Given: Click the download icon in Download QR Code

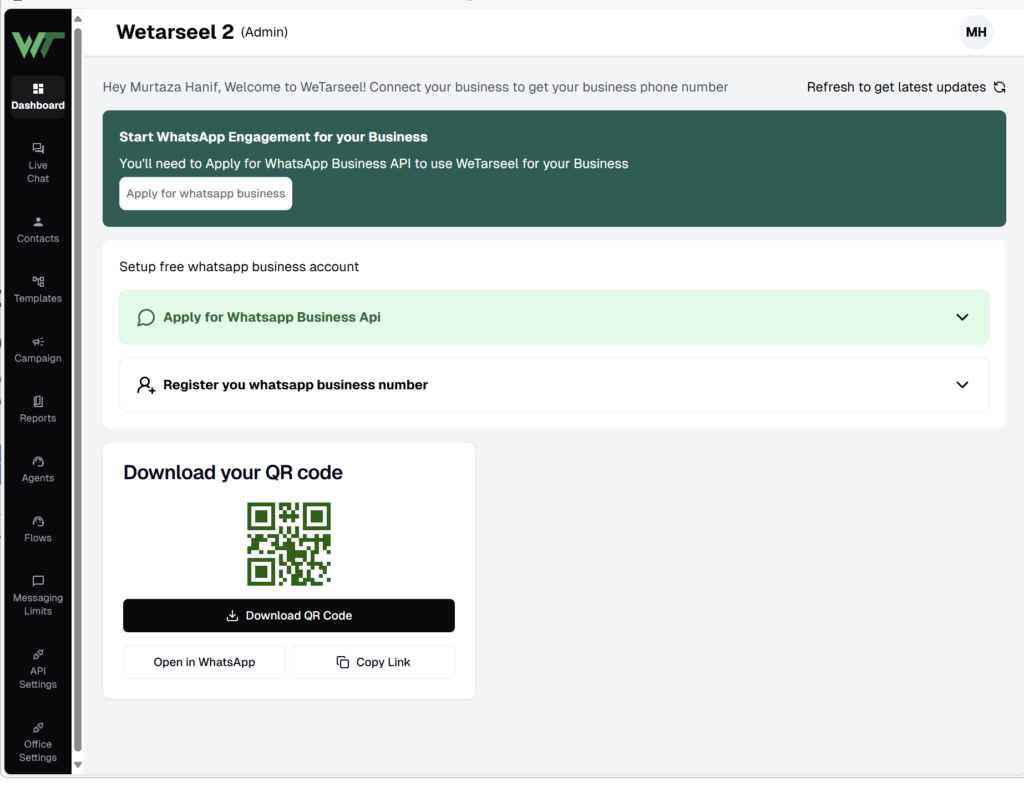Looking at the screenshot, I should pos(232,615).
